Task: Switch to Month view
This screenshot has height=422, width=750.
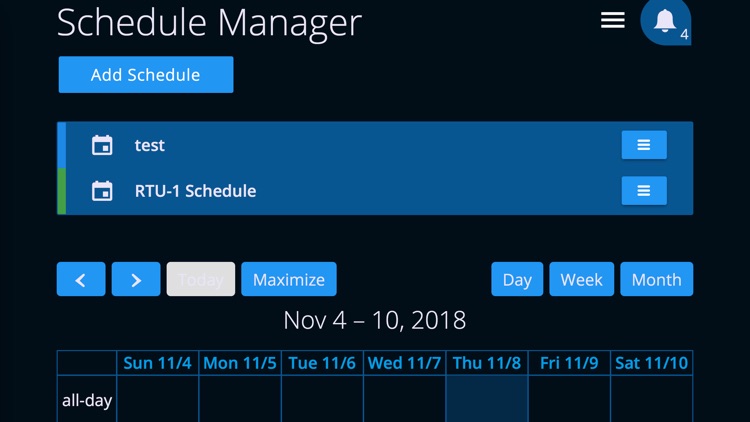Action: tap(656, 280)
